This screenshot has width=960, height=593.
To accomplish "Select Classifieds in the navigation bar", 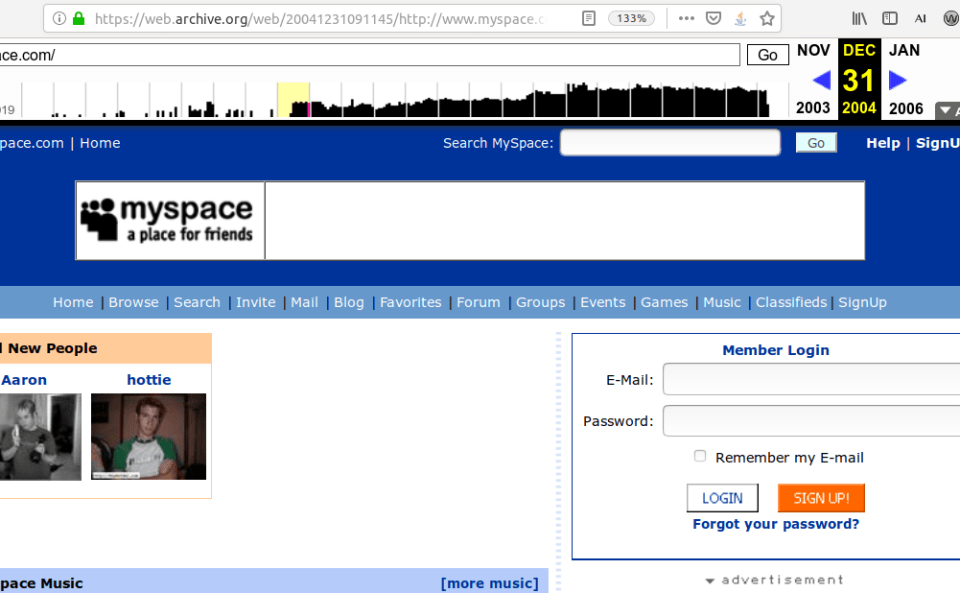I will pyautogui.click(x=791, y=302).
